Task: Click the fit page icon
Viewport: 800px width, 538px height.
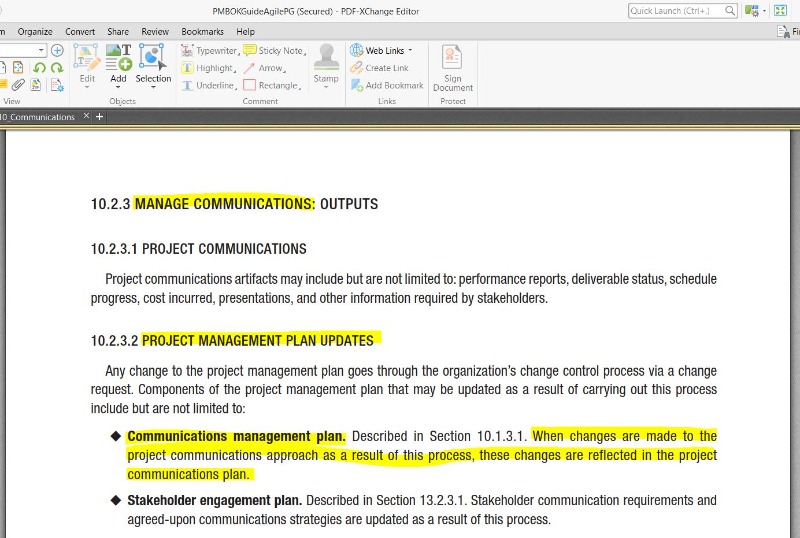Action: coord(18,68)
